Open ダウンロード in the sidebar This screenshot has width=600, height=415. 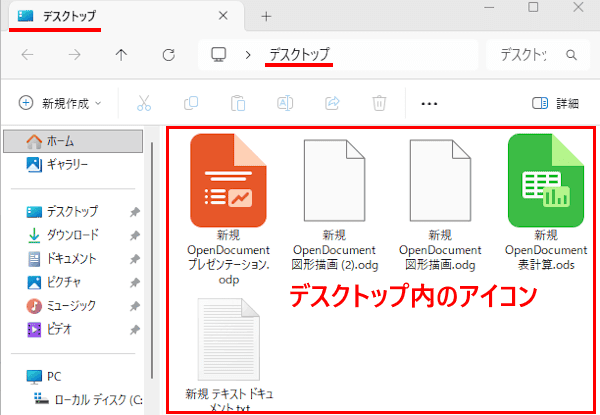(73, 235)
